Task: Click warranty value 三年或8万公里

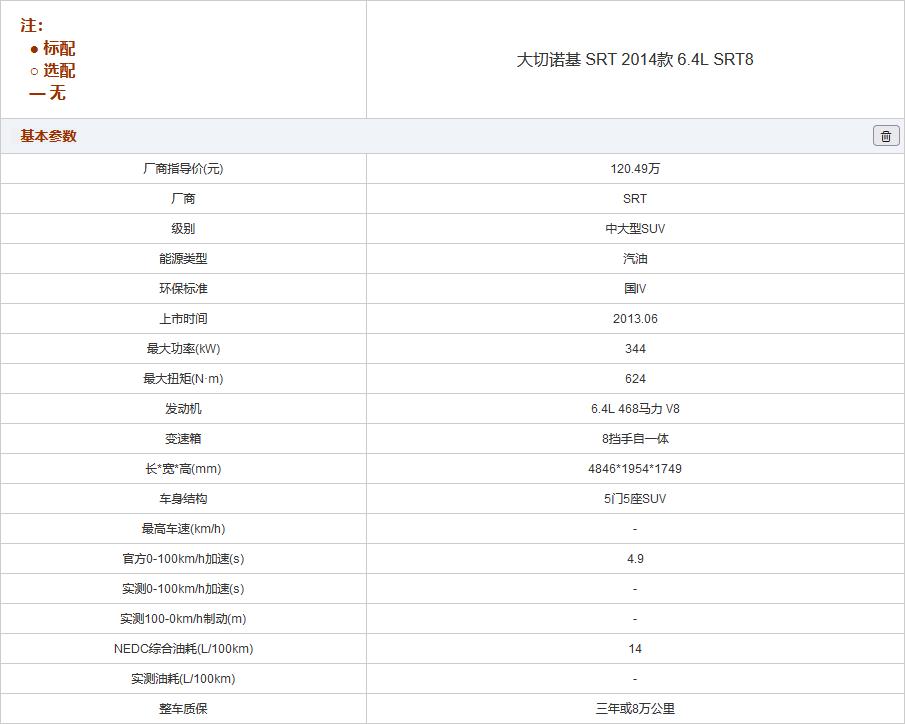Action: coord(635,709)
